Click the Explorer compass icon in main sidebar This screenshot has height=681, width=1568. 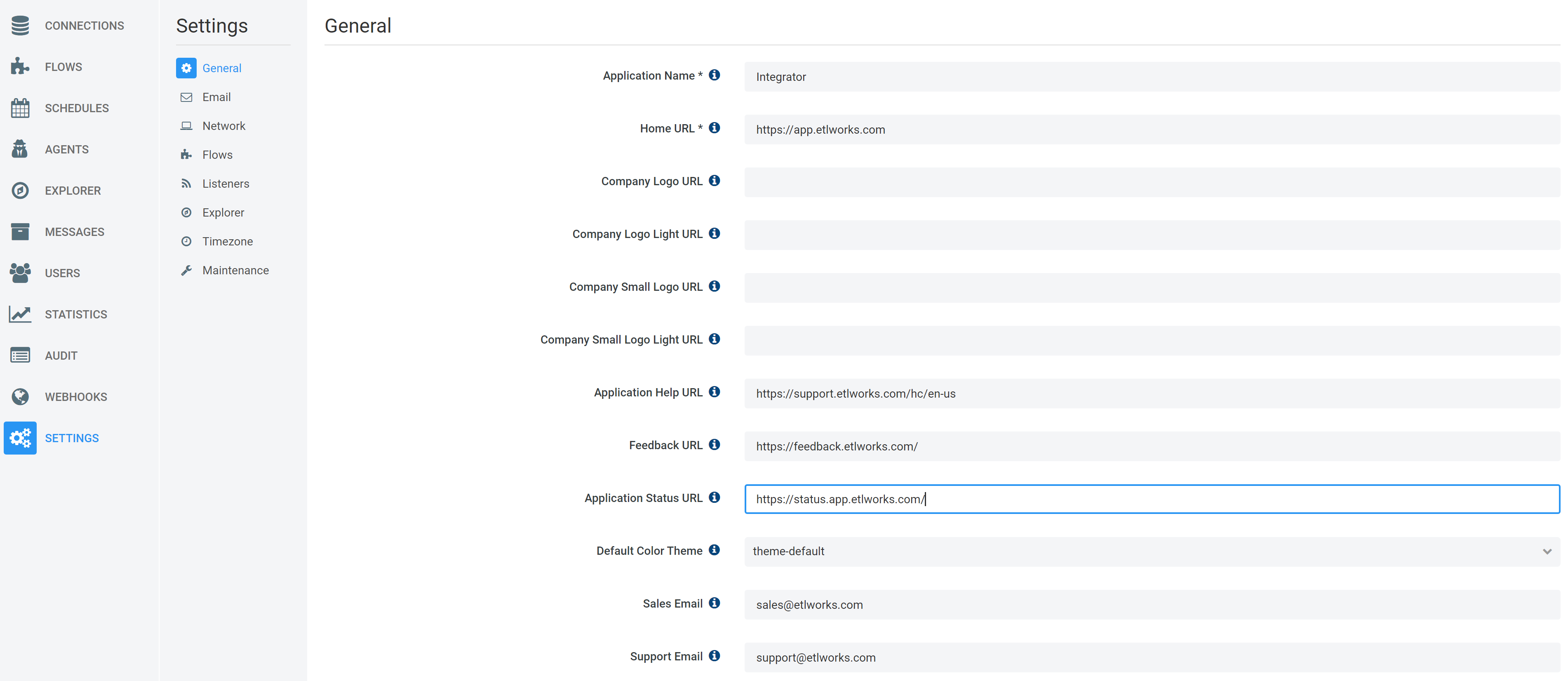click(x=20, y=191)
